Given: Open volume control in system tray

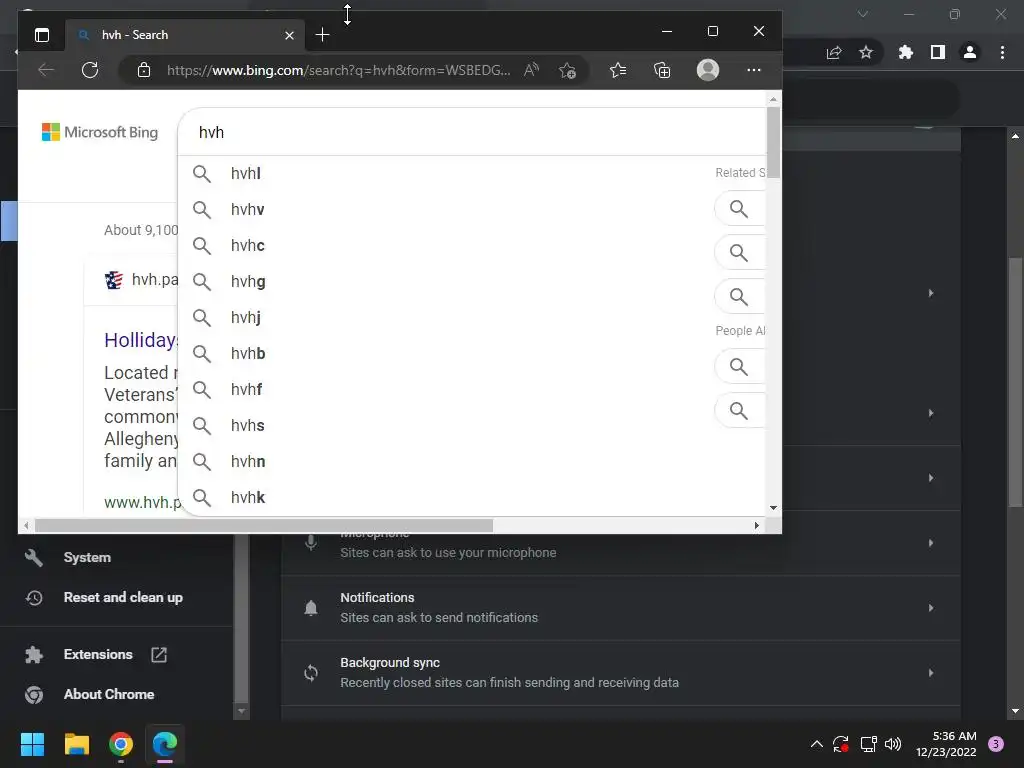Looking at the screenshot, I should pos(893,744).
